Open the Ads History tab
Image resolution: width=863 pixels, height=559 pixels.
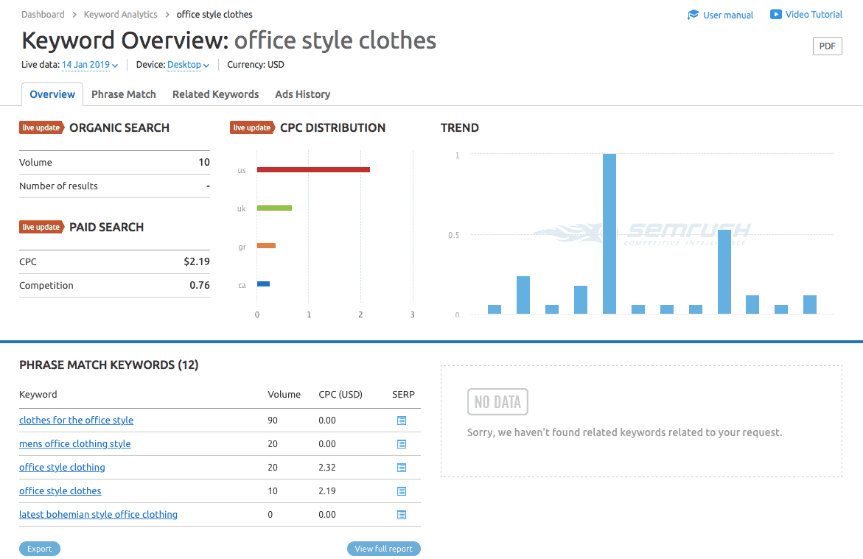click(302, 94)
